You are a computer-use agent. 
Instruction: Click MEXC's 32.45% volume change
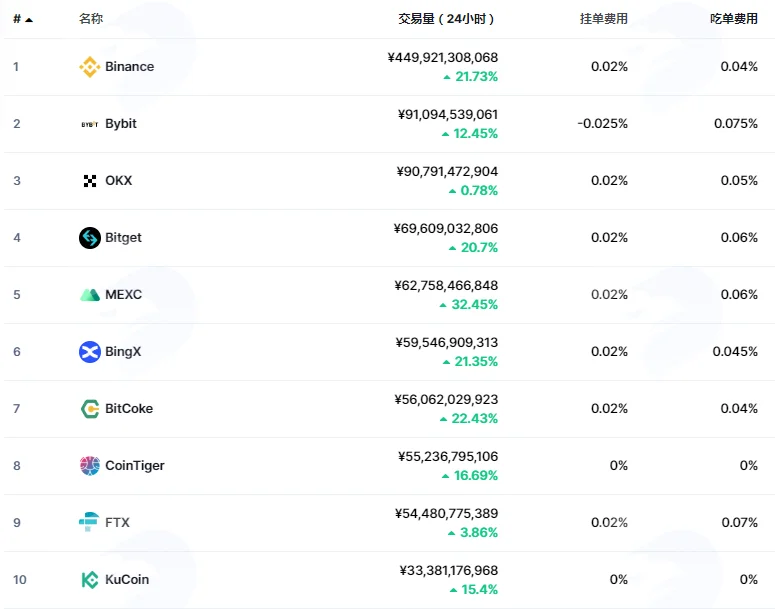coord(469,304)
